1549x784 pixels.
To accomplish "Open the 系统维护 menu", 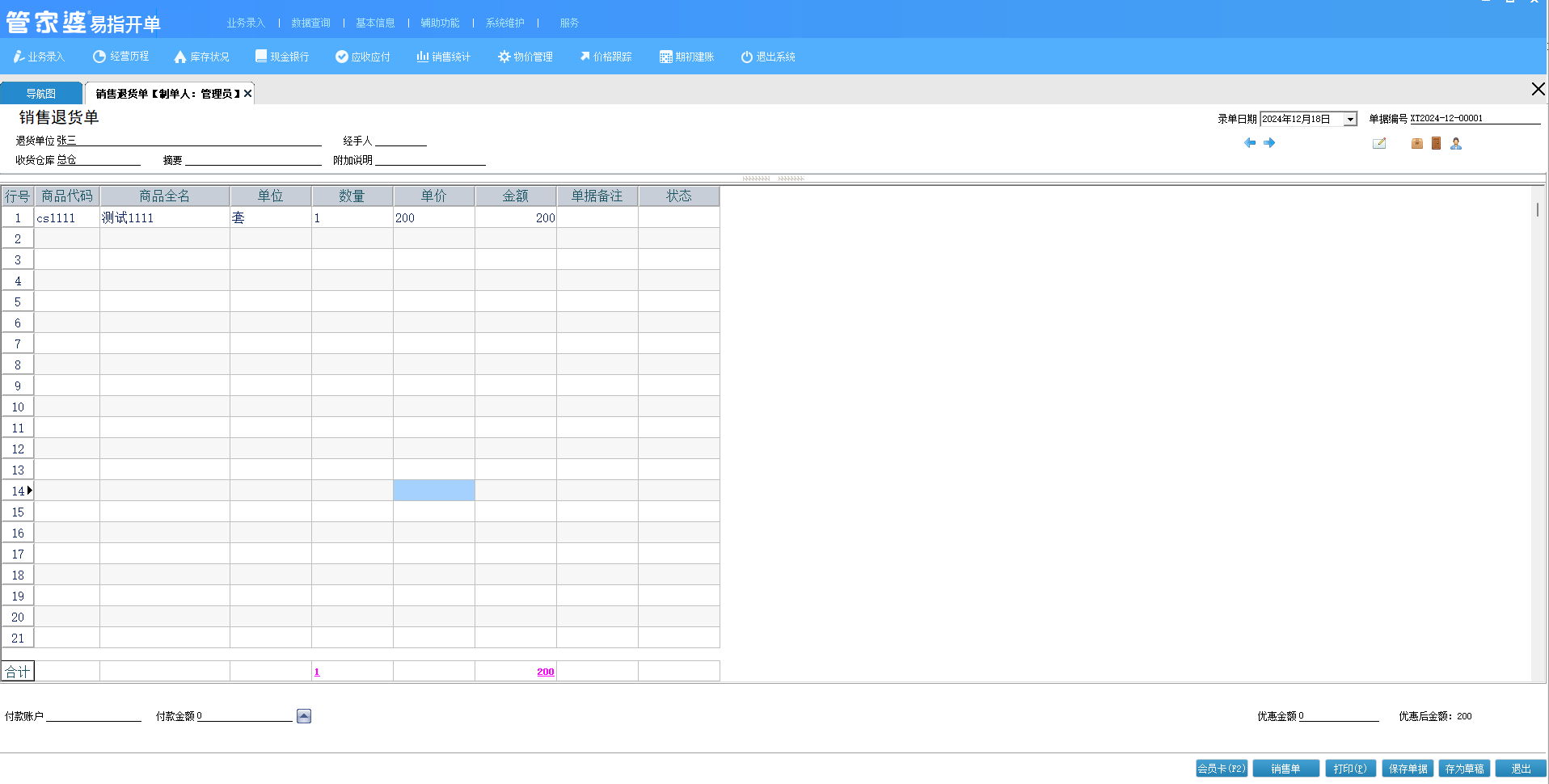I will [504, 23].
